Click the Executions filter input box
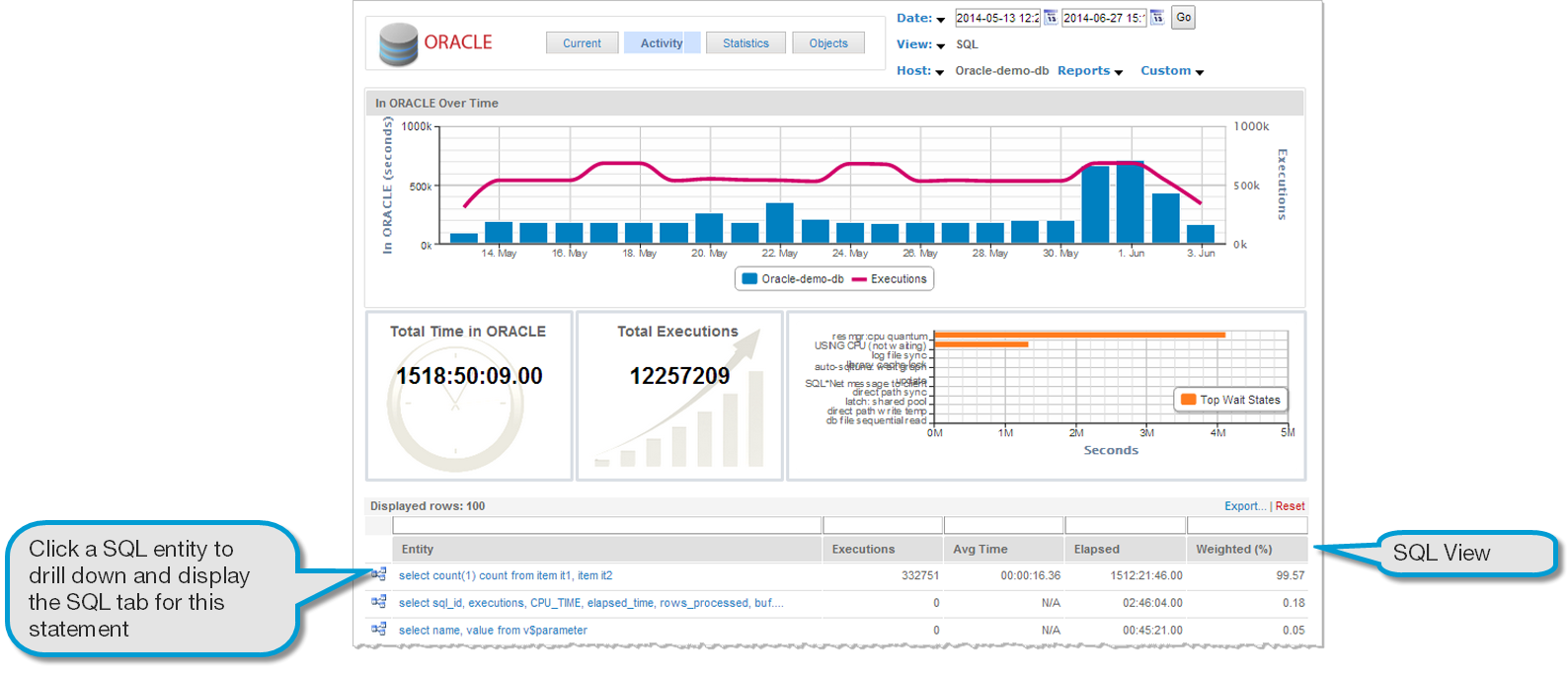Screen dimensions: 1568x676 coord(883,525)
